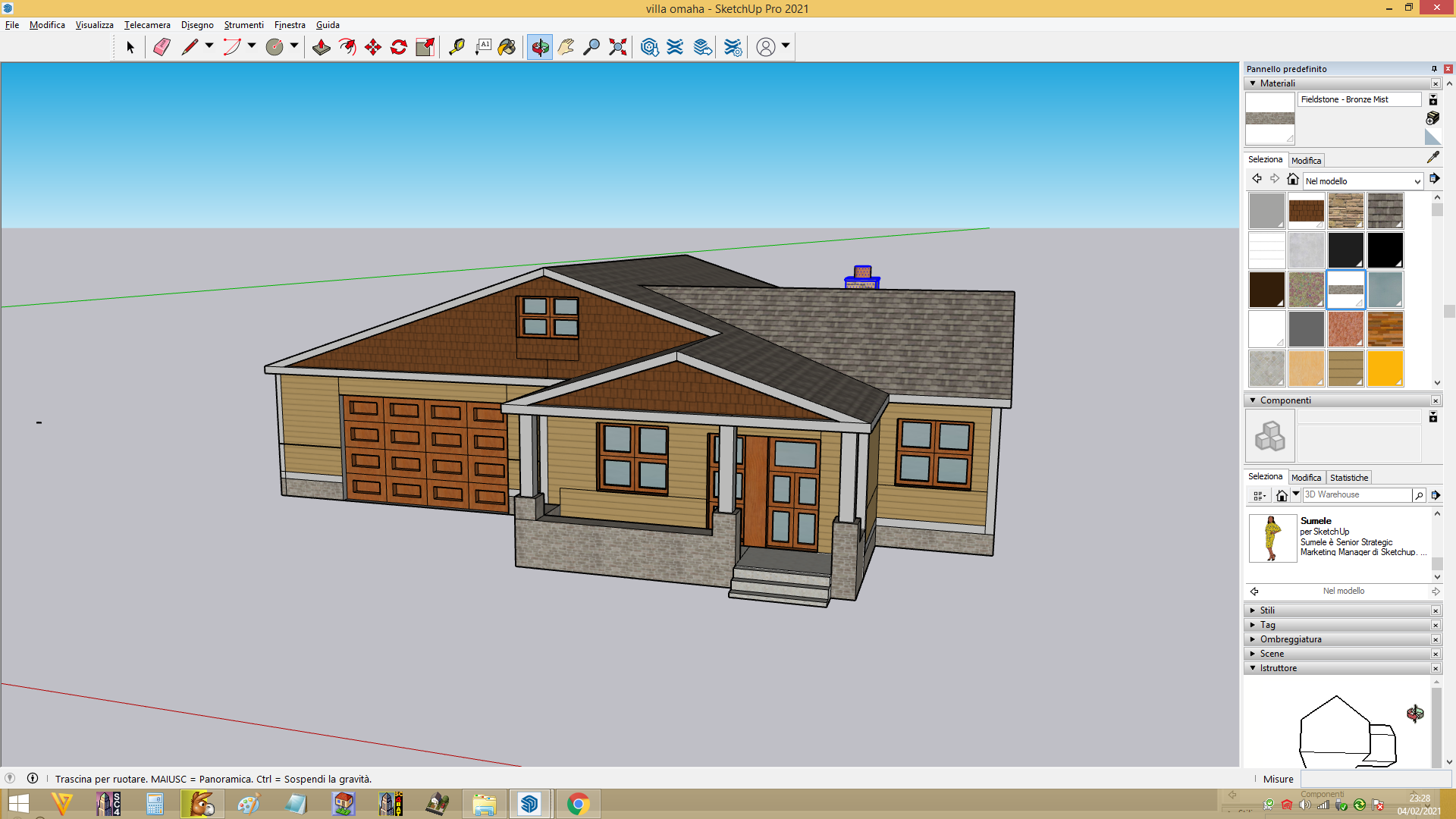Click the Misure measurements input box

[1376, 779]
